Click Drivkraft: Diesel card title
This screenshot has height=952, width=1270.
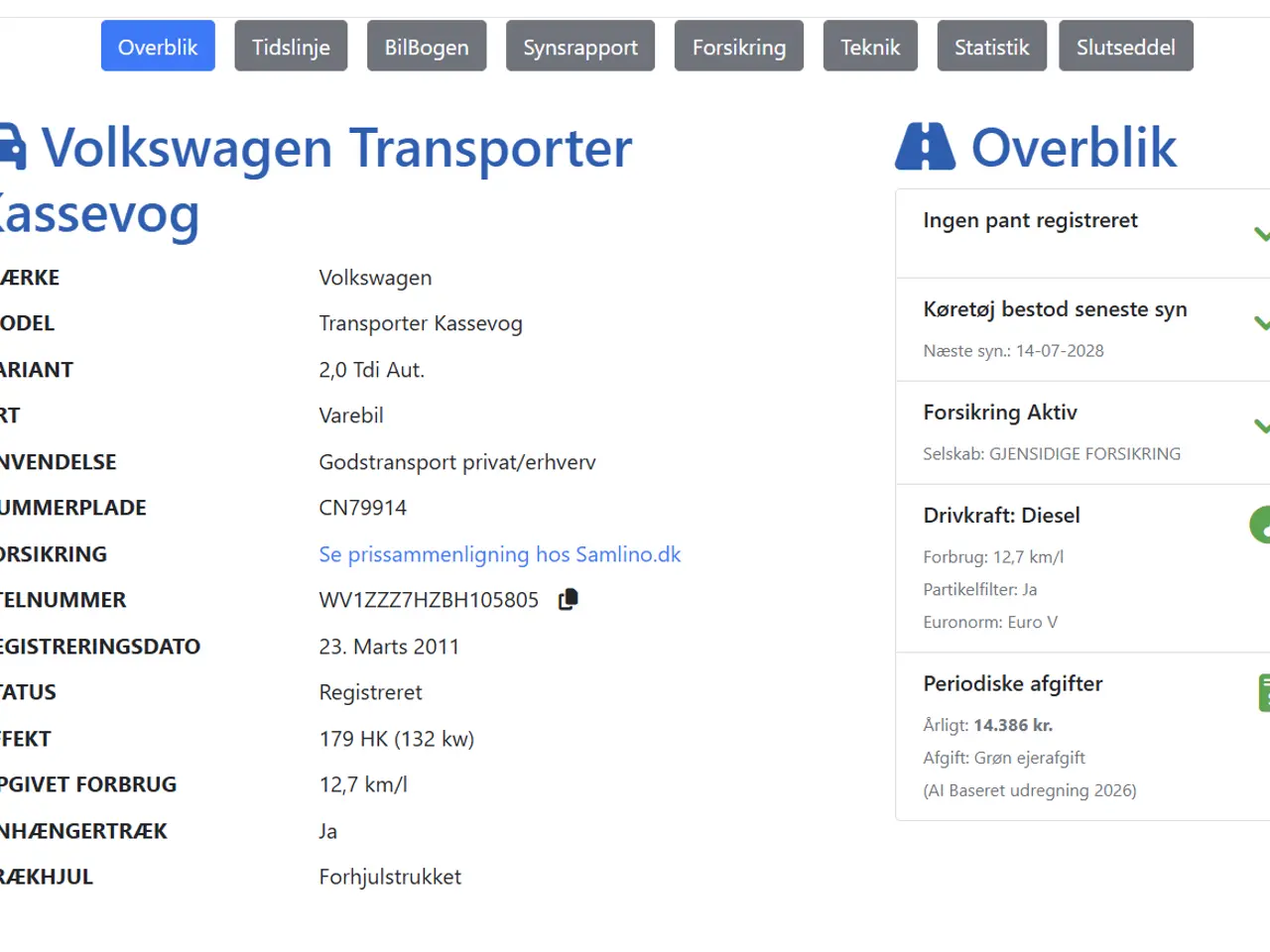click(1001, 516)
